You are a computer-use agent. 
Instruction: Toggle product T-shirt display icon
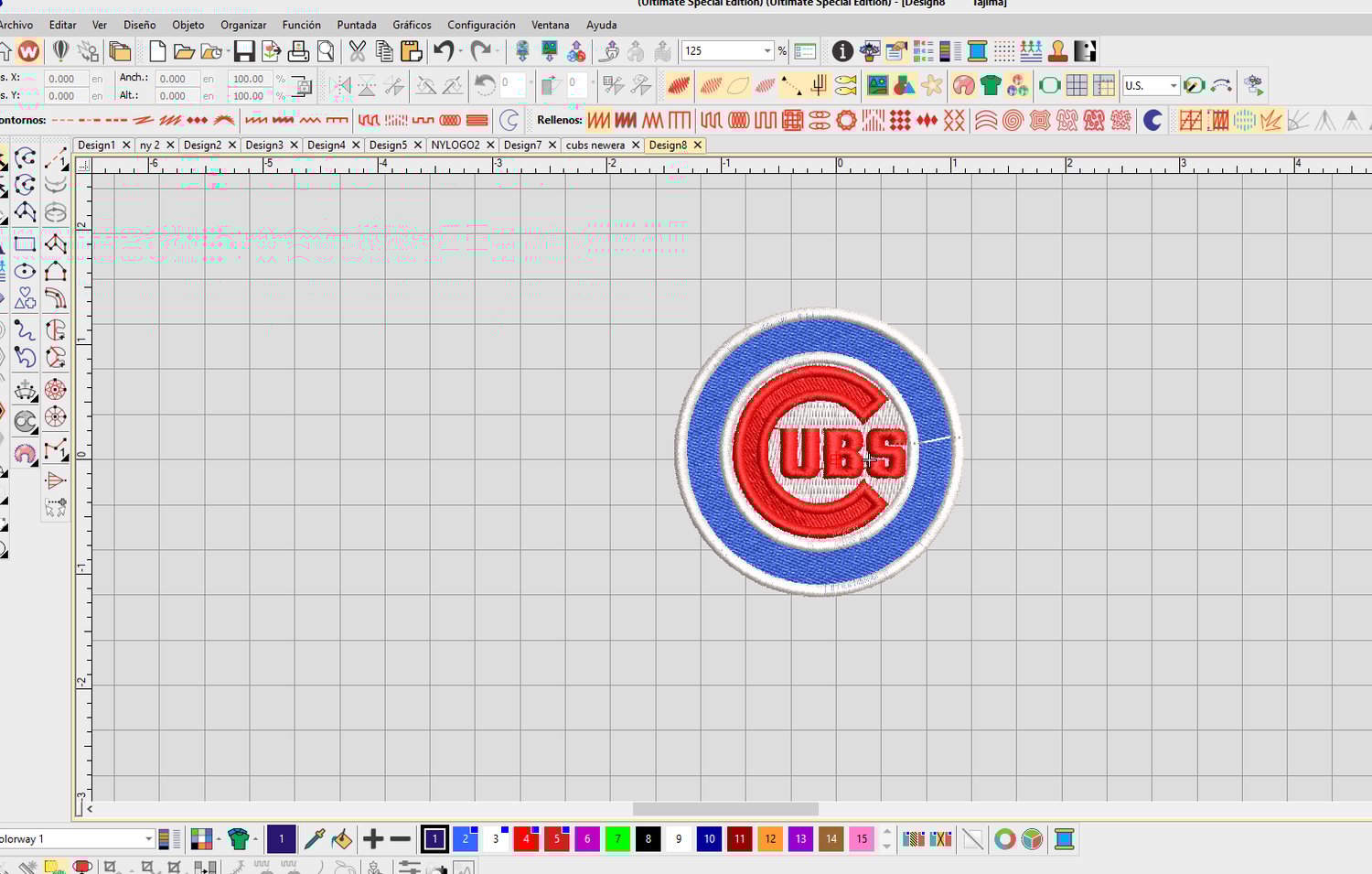pyautogui.click(x=991, y=86)
